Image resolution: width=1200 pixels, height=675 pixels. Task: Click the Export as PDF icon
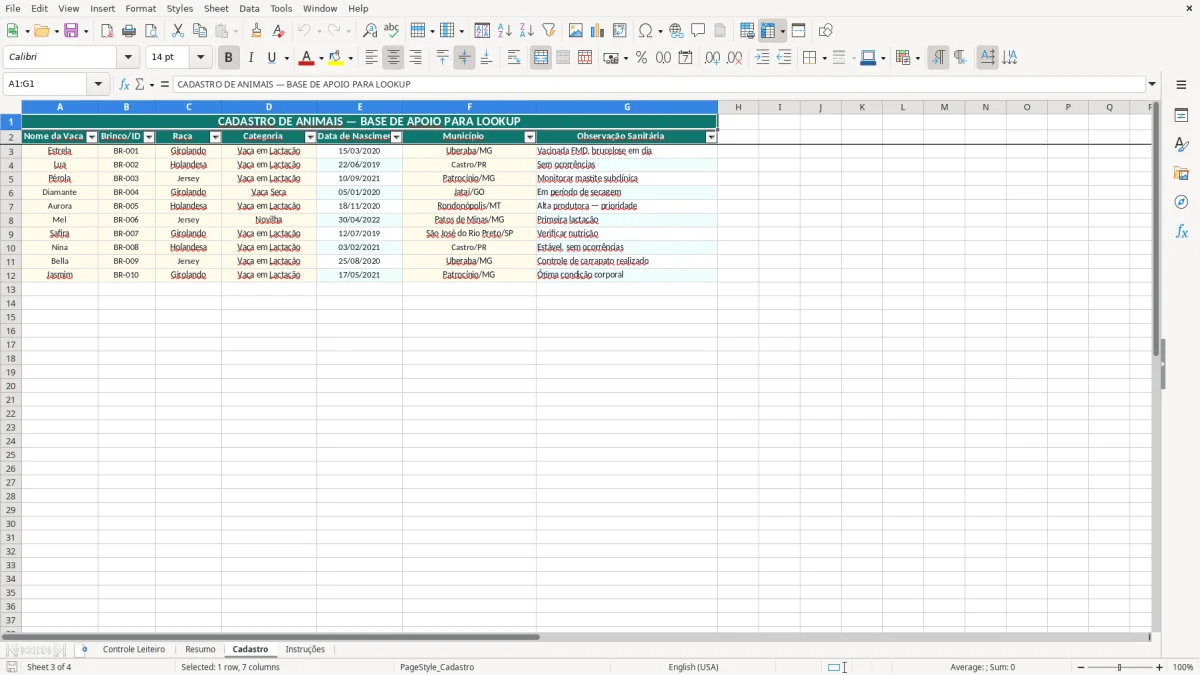click(107, 31)
